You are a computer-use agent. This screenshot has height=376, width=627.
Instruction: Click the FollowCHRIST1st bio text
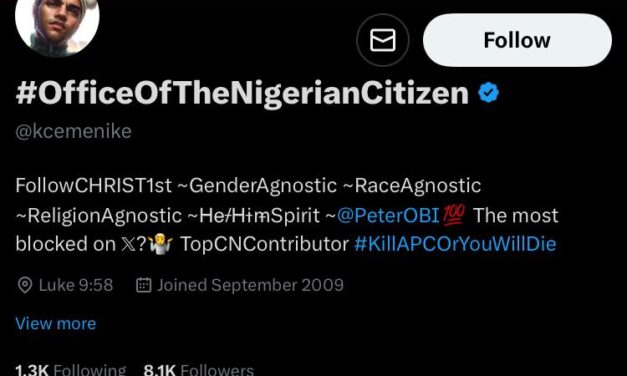pyautogui.click(x=94, y=185)
